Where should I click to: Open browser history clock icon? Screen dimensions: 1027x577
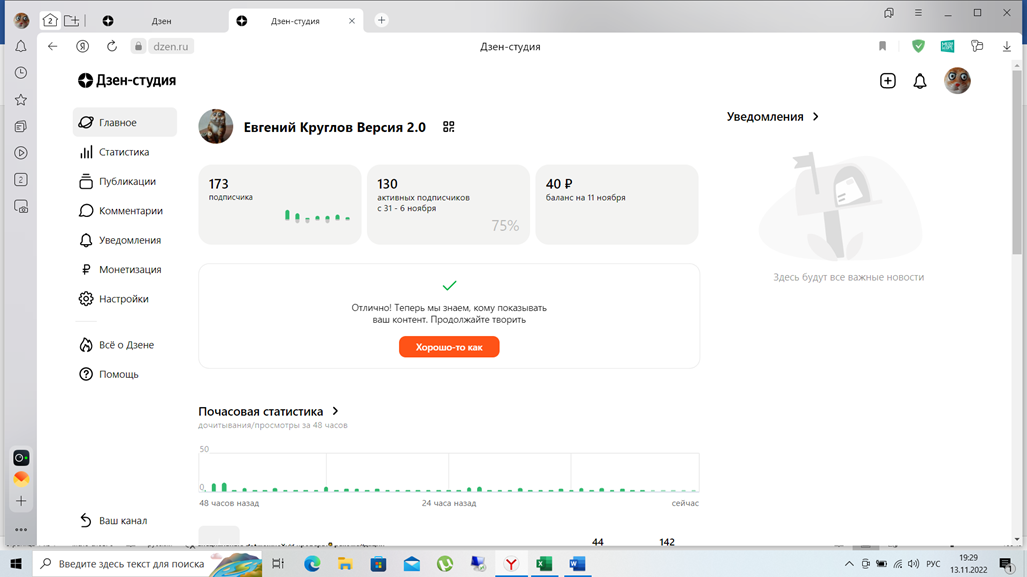(21, 73)
